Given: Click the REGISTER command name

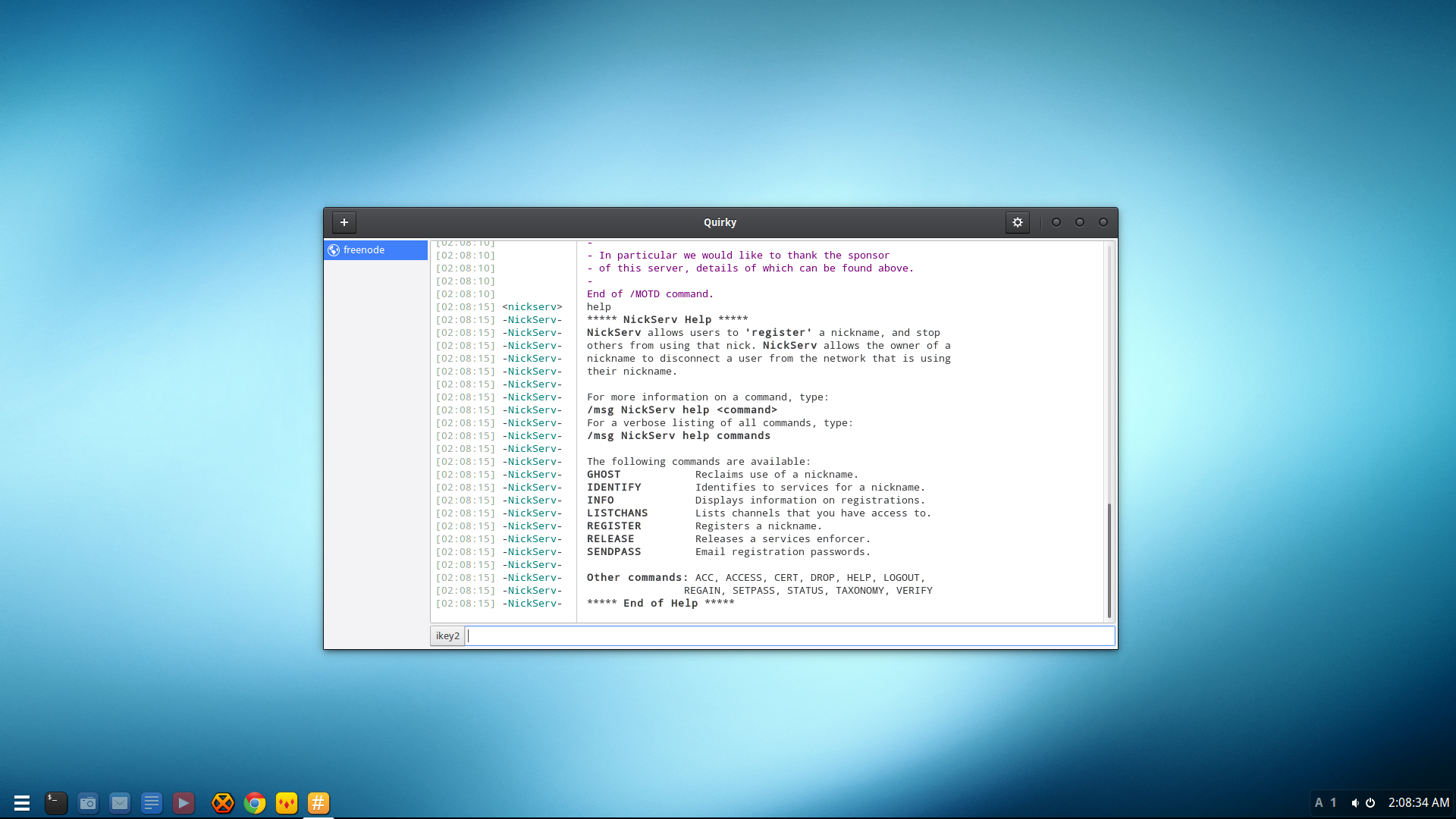Looking at the screenshot, I should pos(614,526).
